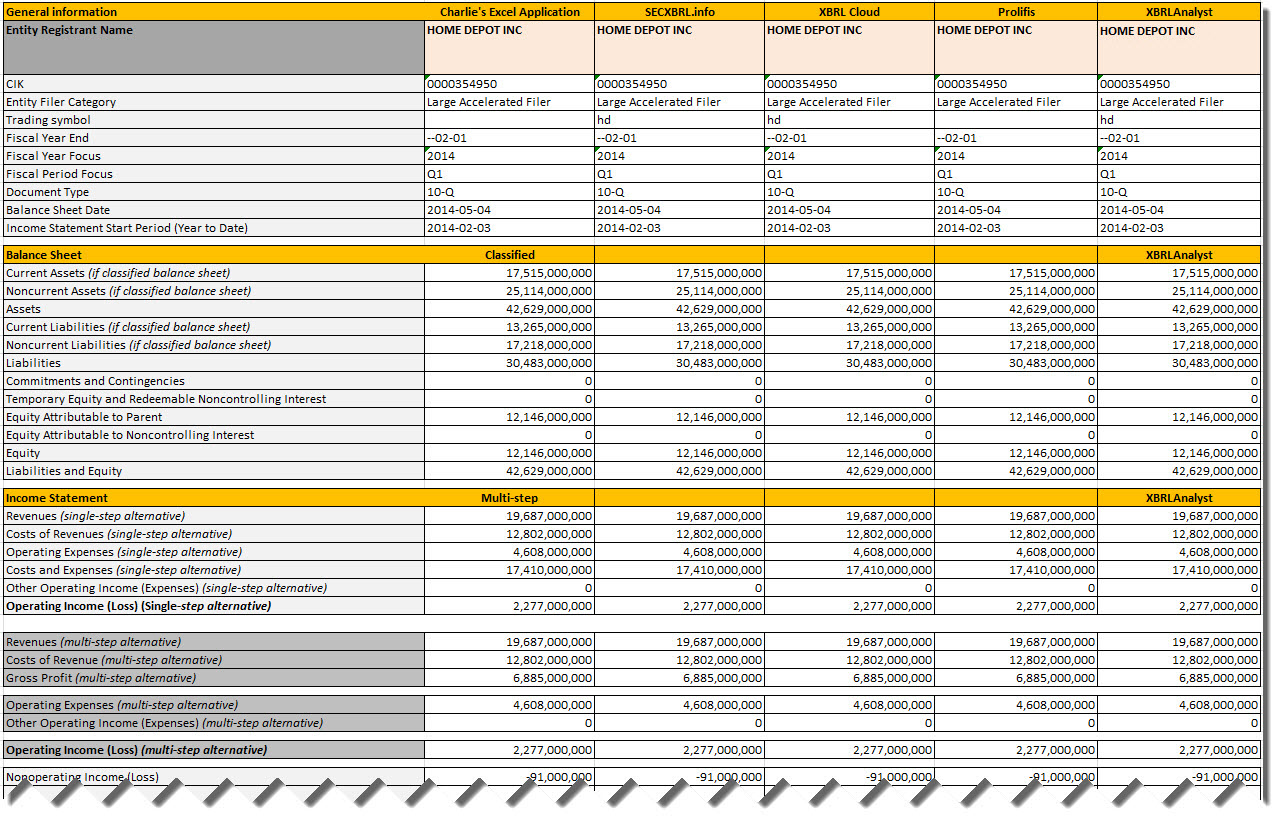
Task: Click start period "2014-02-03" in Prolifis column
Action: click(x=1016, y=228)
